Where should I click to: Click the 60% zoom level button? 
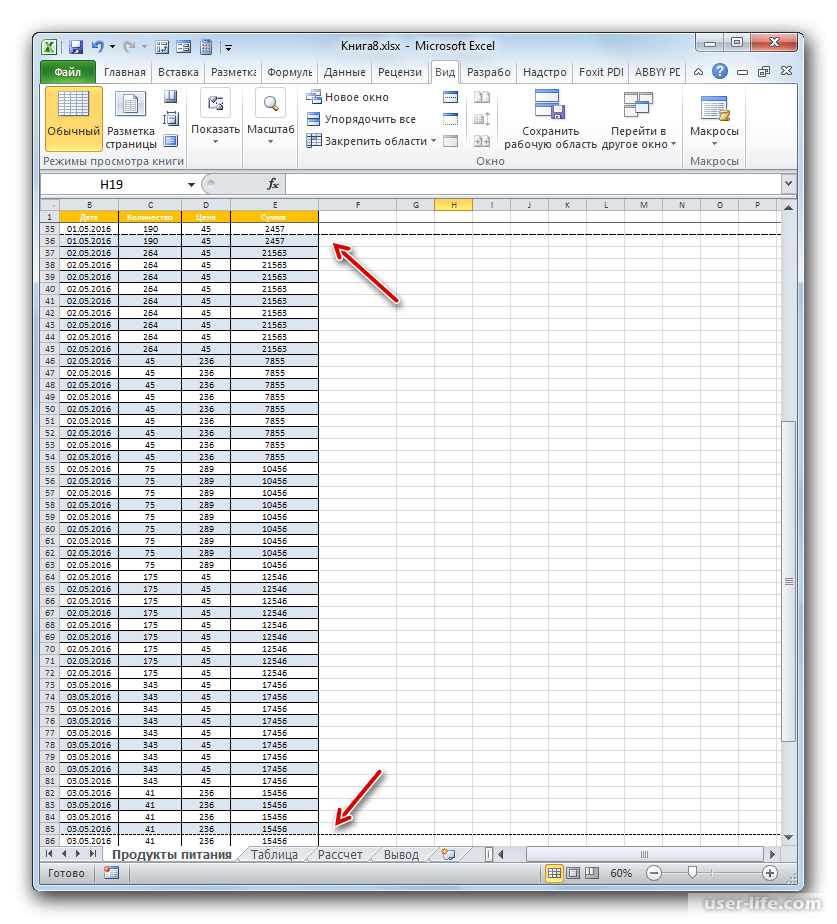(621, 873)
